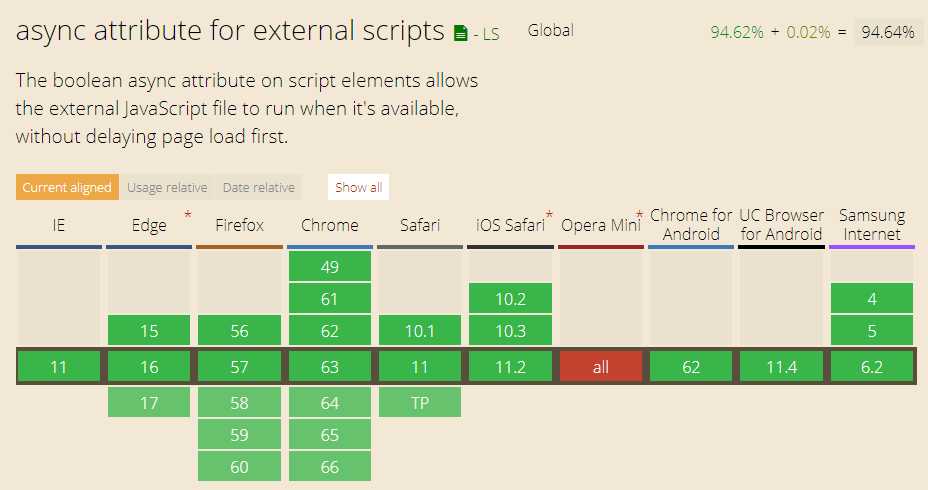Click the Edge 17 version cell
The width and height of the screenshot is (928, 490).
[149, 402]
